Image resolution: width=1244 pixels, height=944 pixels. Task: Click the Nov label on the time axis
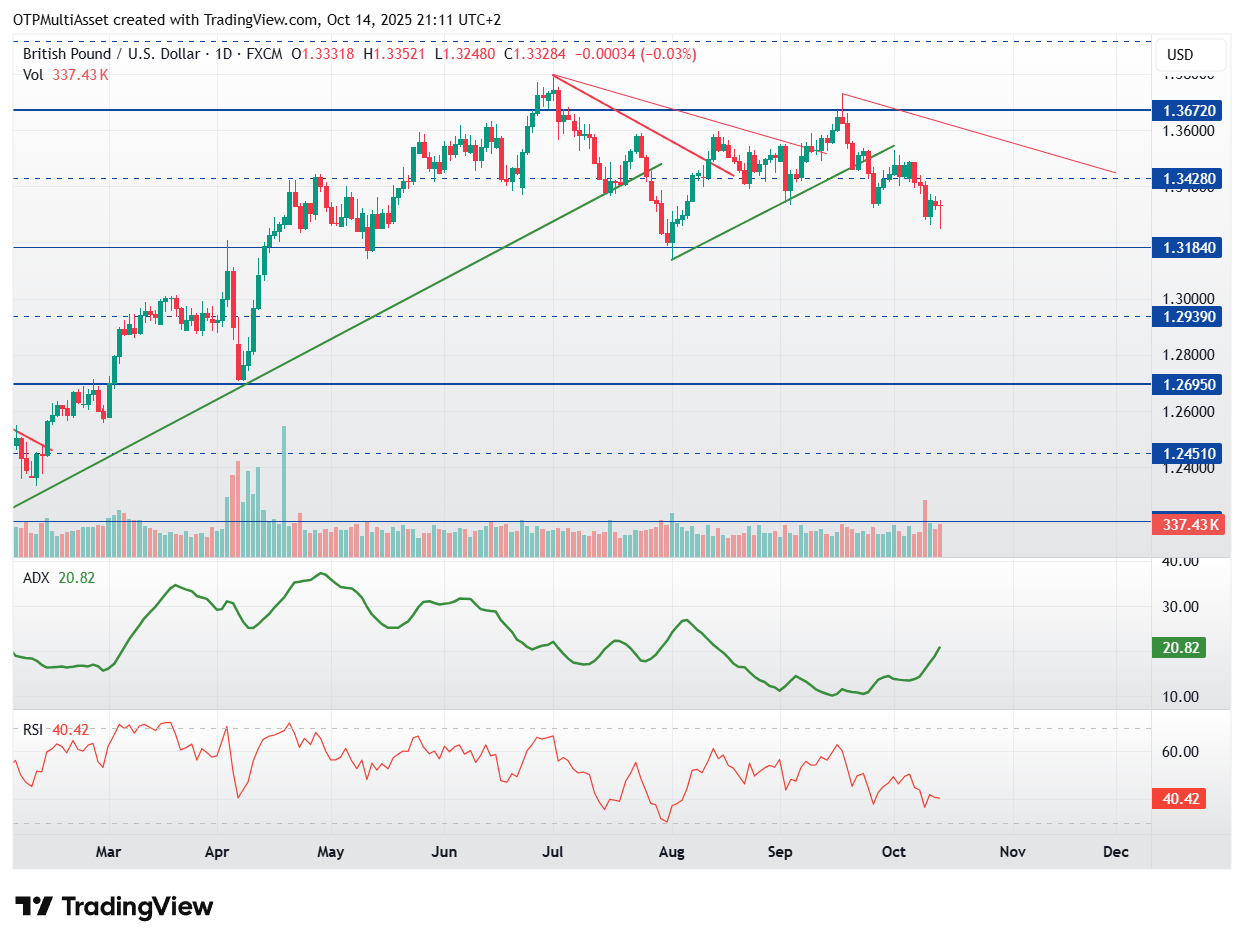(1013, 852)
